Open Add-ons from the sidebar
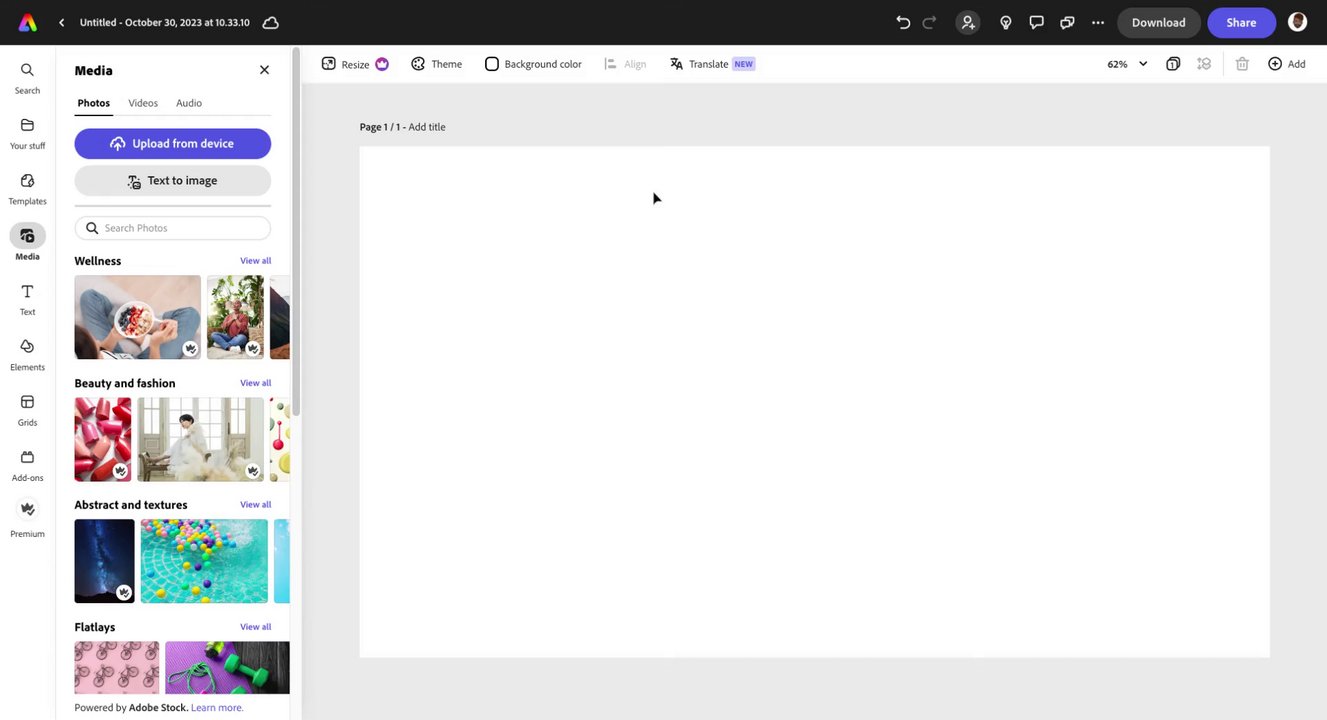The image size is (1327, 720). pos(27,465)
